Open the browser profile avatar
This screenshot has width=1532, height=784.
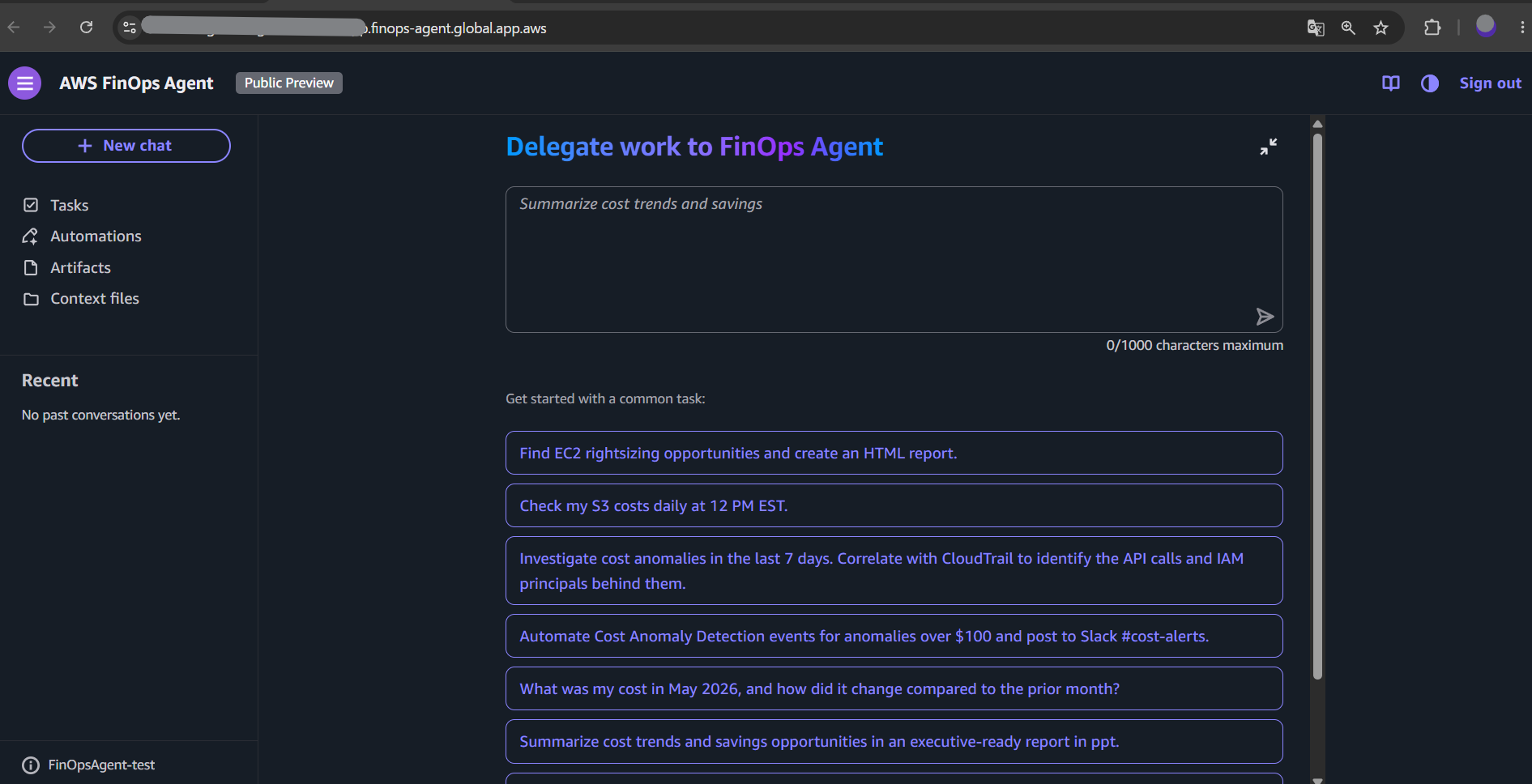[x=1486, y=27]
